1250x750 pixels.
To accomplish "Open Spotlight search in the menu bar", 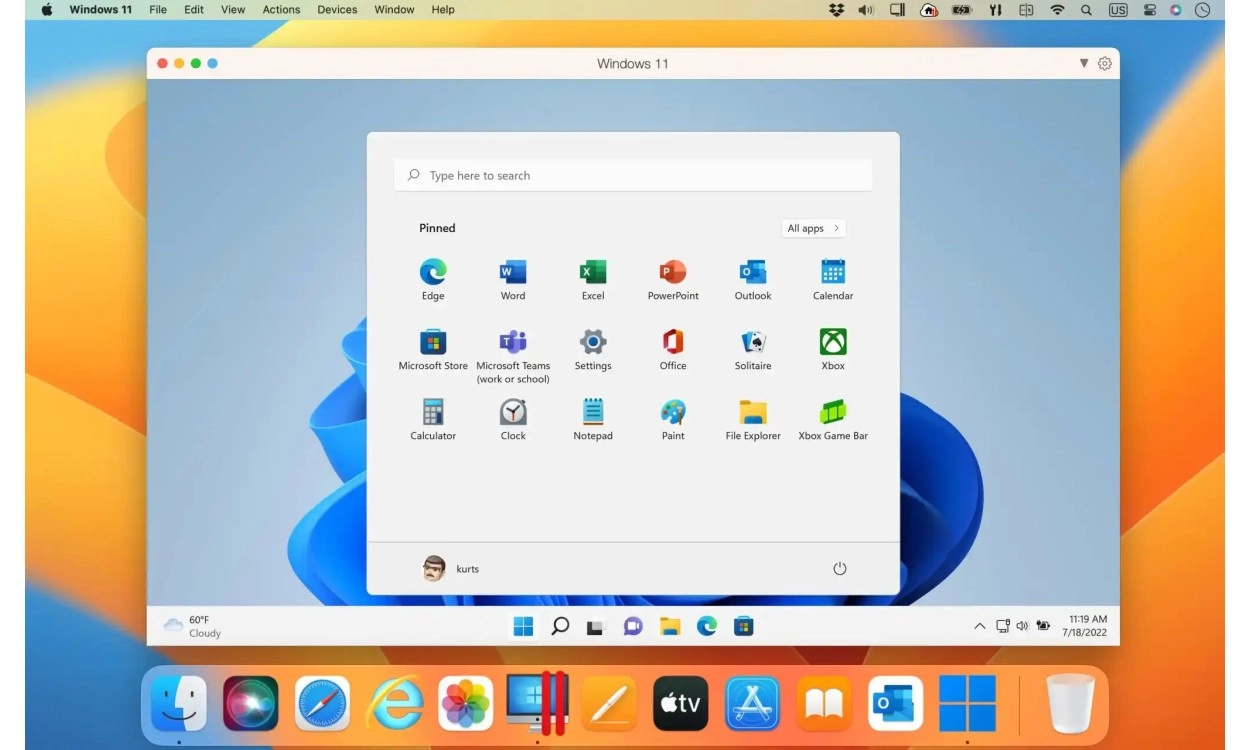I will click(x=1086, y=10).
